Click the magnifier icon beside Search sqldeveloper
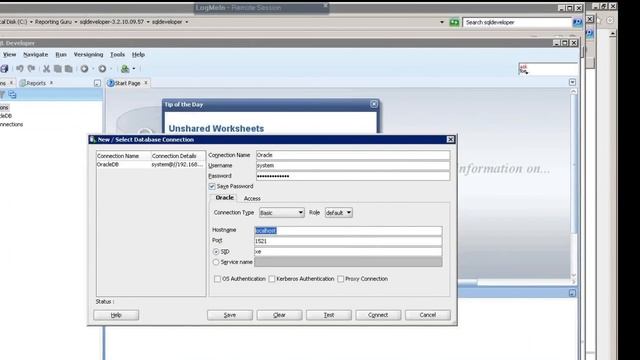640x360 pixels. (x=577, y=22)
